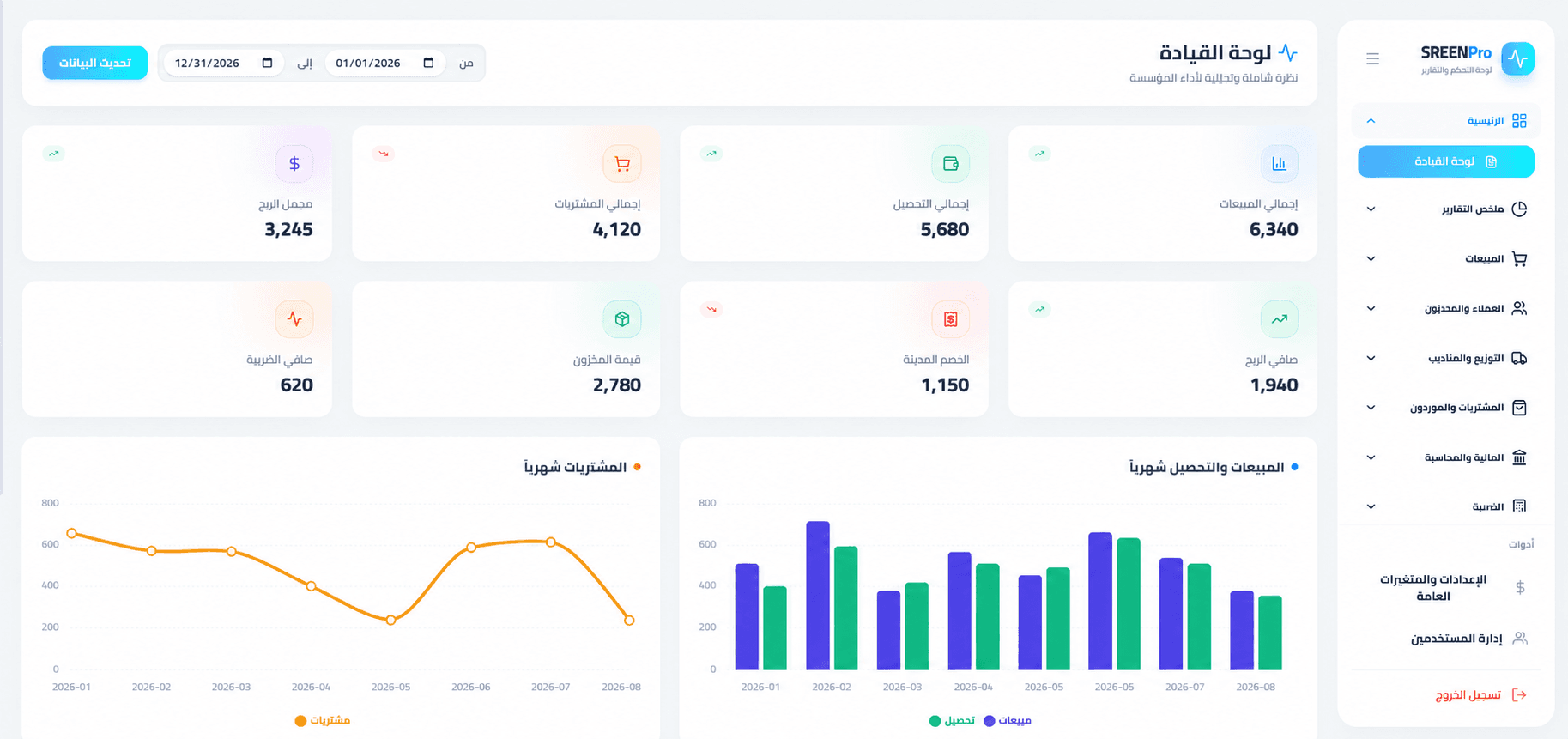Click تسجيل الخروج link
This screenshot has height=739, width=1568.
tap(1481, 695)
